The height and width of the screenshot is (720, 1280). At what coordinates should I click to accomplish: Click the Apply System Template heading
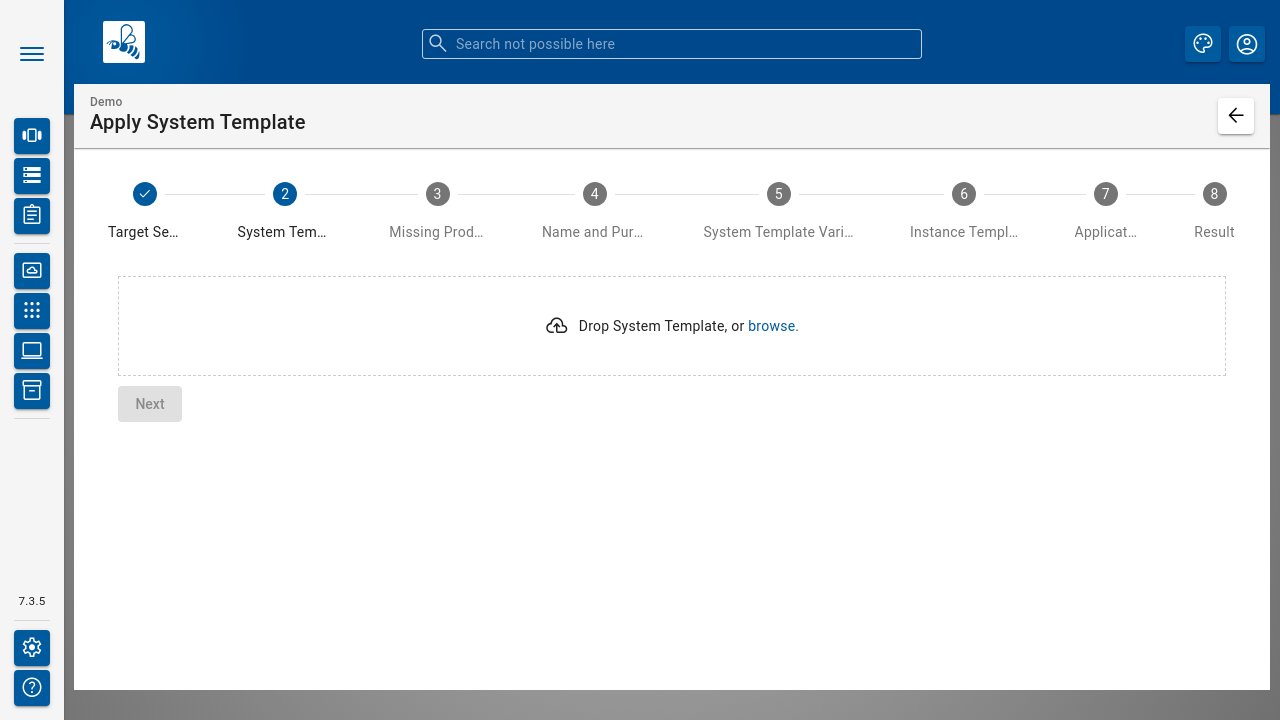[x=198, y=122]
